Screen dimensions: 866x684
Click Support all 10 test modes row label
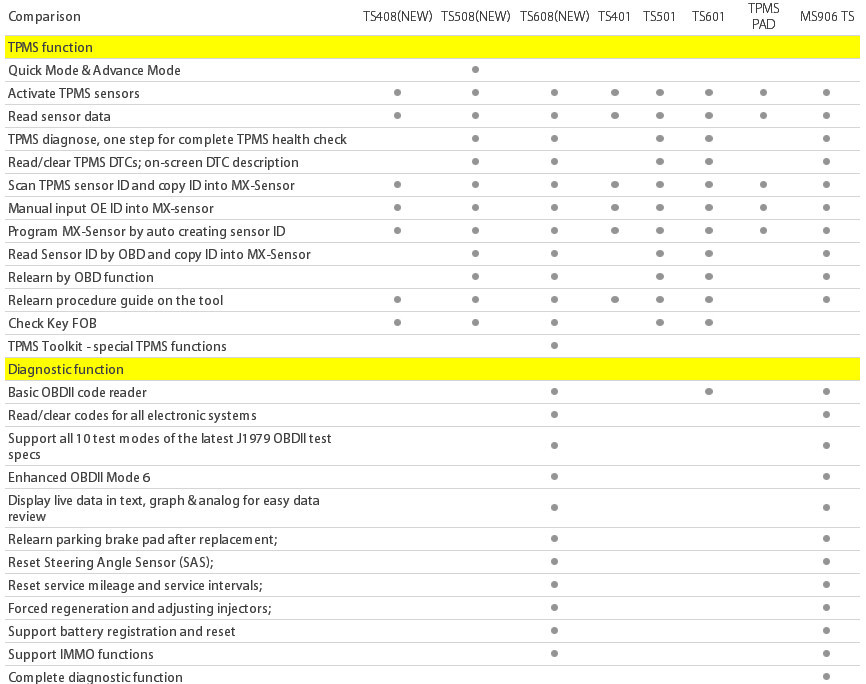(x=170, y=446)
